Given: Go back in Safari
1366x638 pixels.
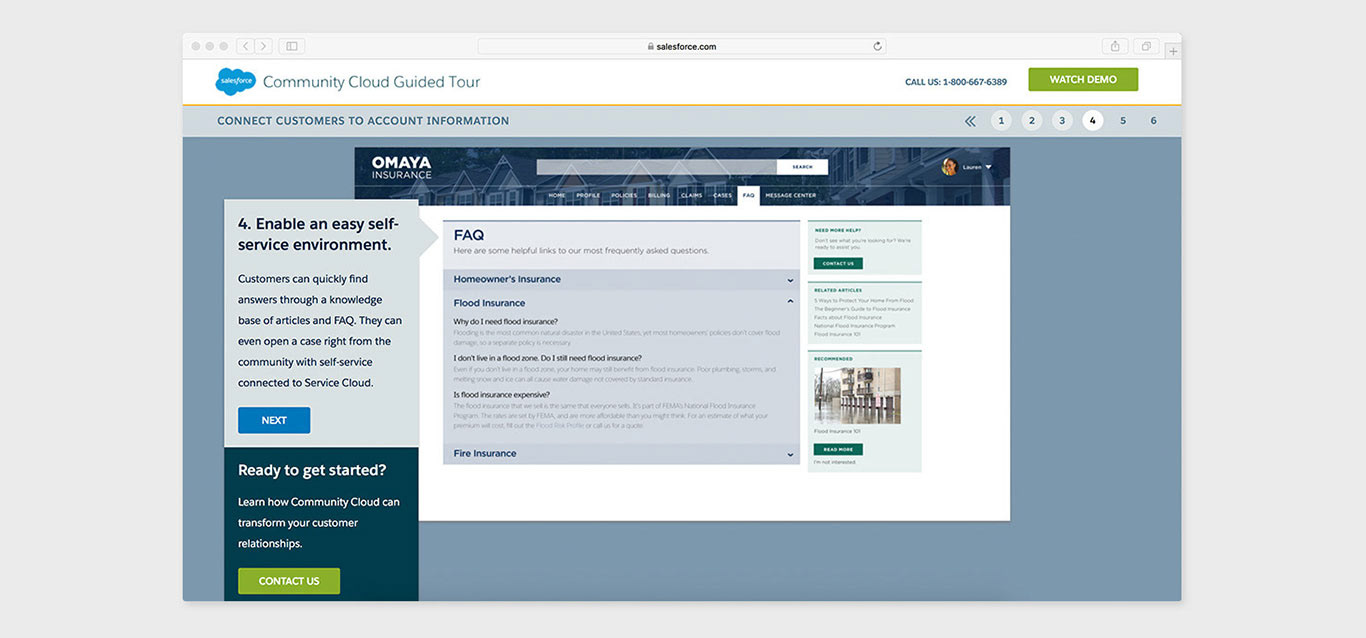Looking at the screenshot, I should (x=245, y=46).
